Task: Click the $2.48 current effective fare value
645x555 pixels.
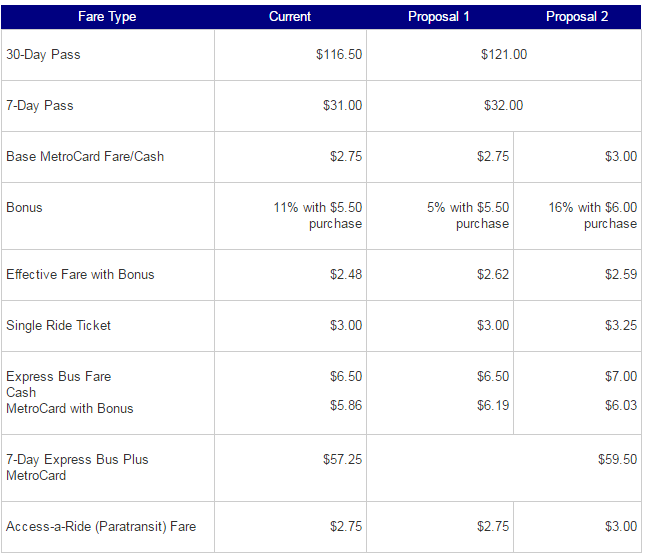Action: coord(346,275)
